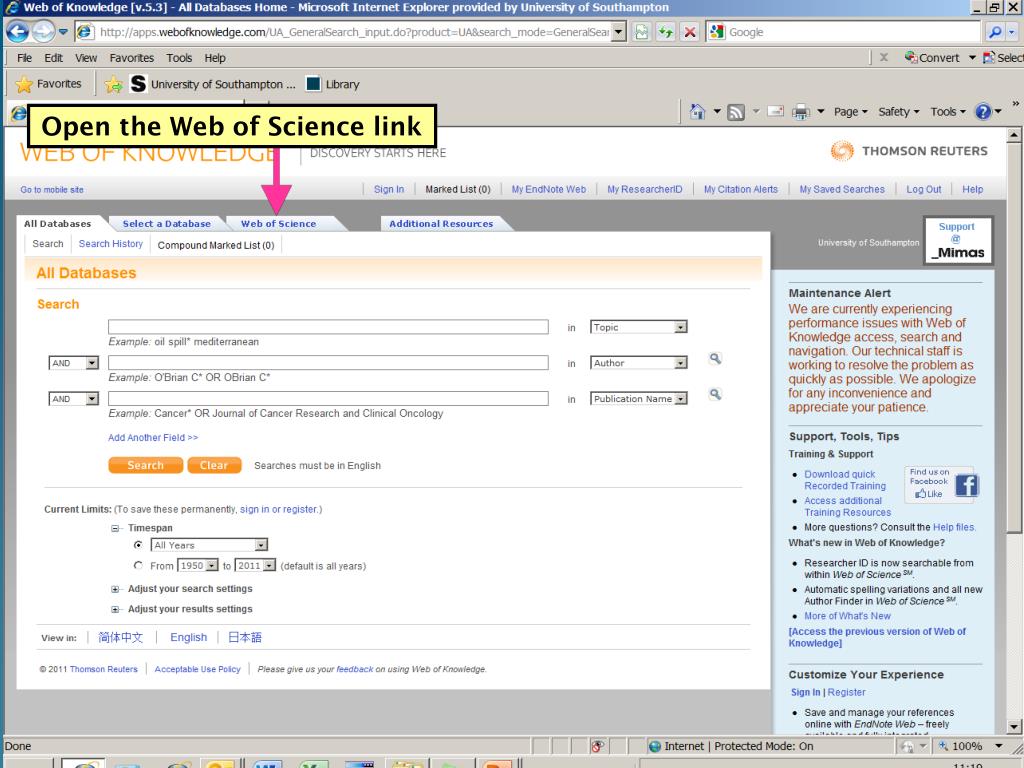Expand Adjust your search settings
Screen dimensions: 1024x768
(115, 589)
